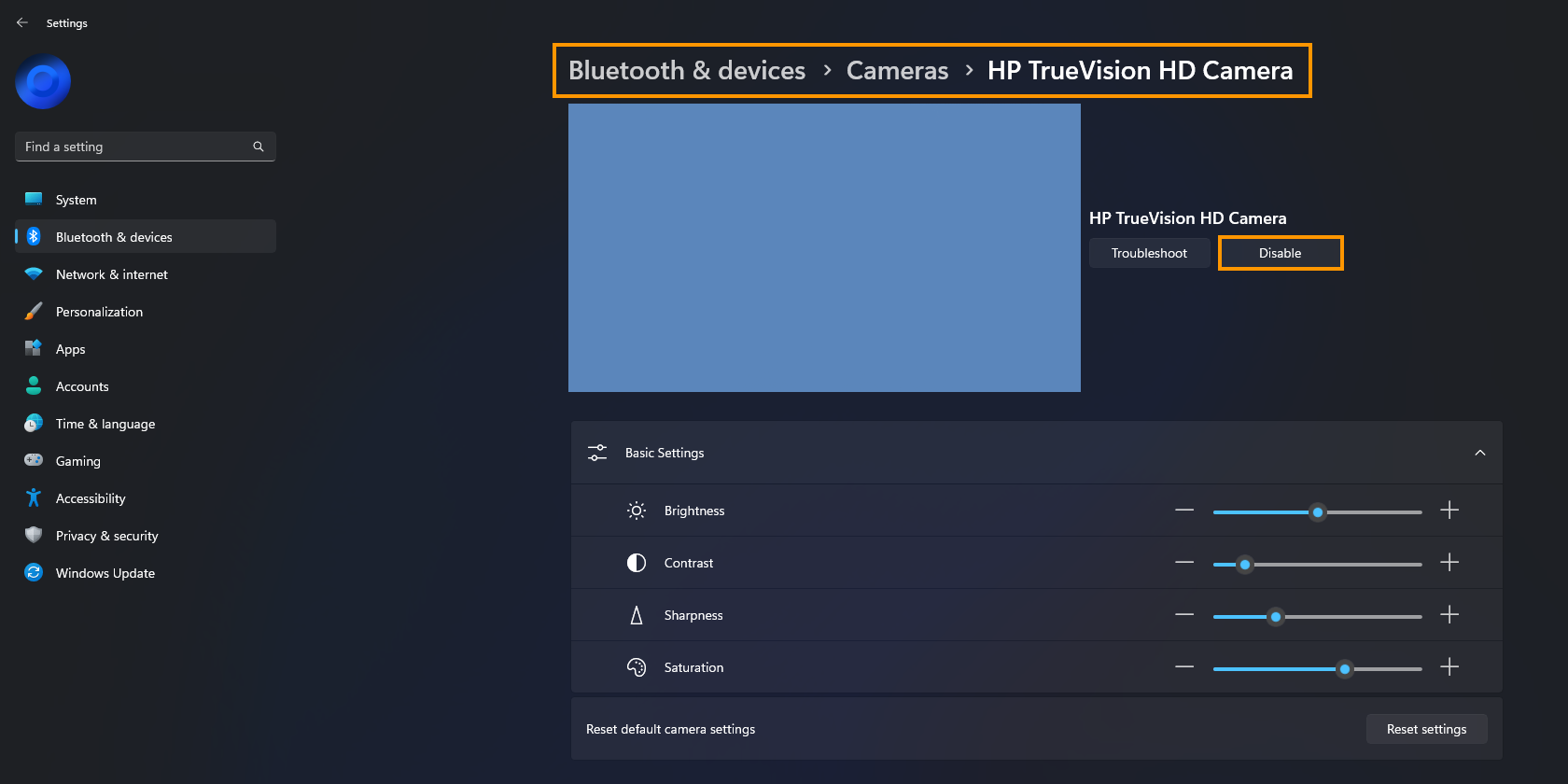
Task: Click the Sharpness triangle icon
Action: click(637, 615)
